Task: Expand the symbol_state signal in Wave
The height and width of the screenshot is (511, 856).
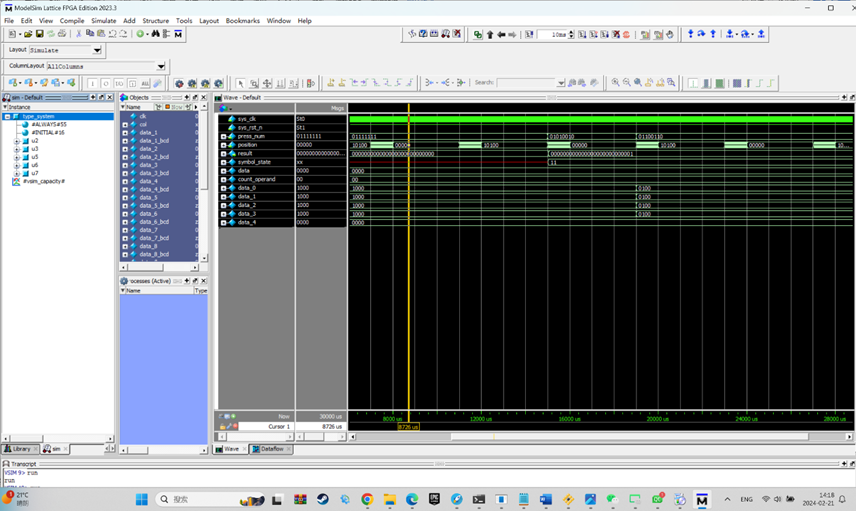Action: click(x=223, y=162)
